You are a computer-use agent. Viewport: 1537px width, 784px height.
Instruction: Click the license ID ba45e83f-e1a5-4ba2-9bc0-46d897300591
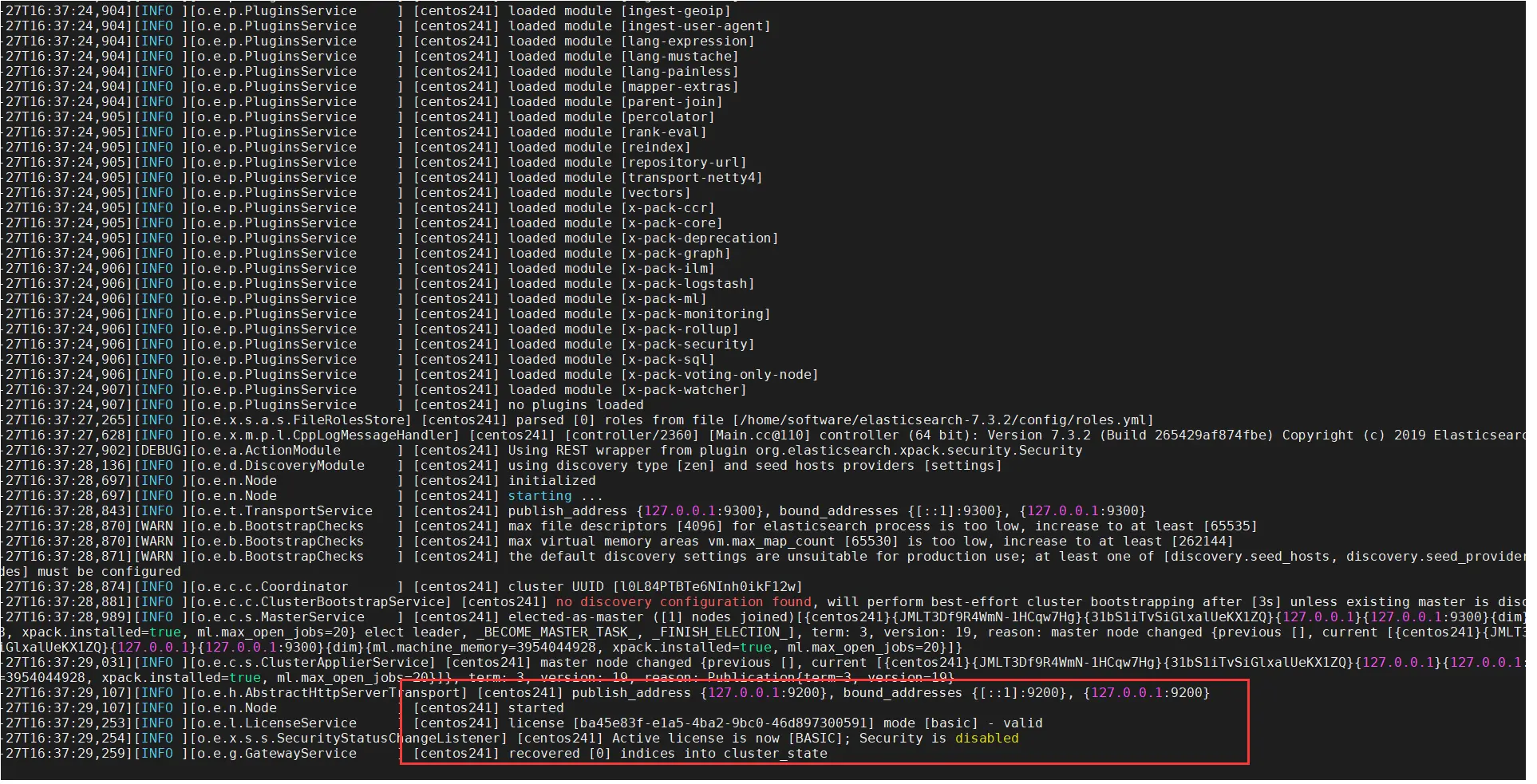pos(724,723)
